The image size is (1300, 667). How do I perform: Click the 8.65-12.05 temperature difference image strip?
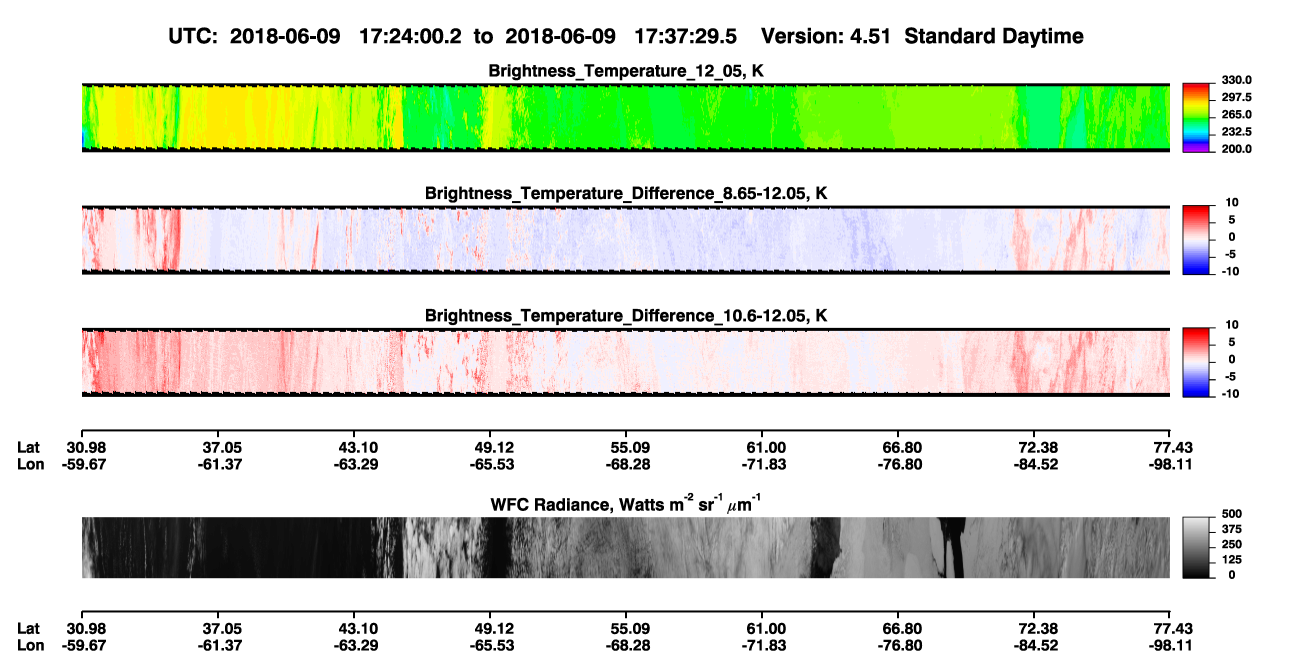click(x=626, y=239)
